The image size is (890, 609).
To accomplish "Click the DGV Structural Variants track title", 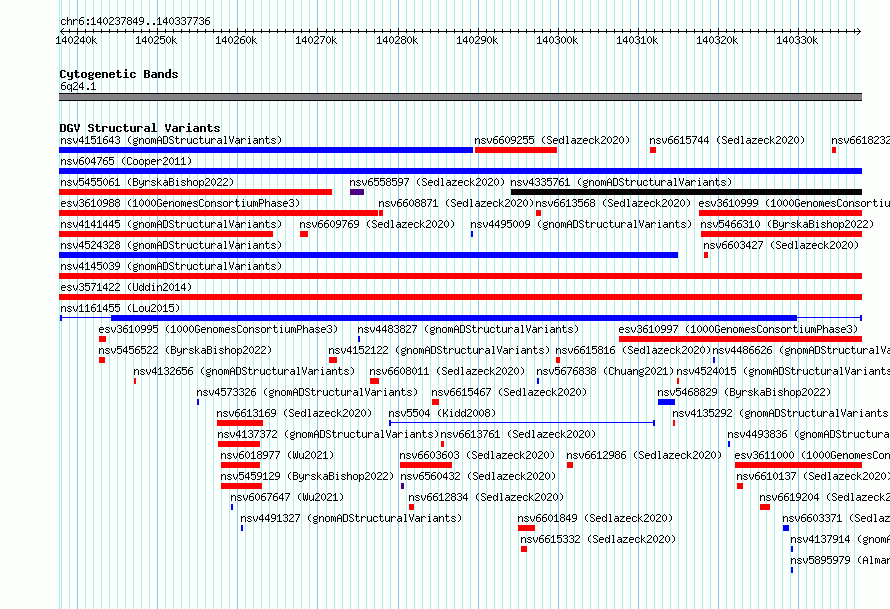I will [140, 128].
